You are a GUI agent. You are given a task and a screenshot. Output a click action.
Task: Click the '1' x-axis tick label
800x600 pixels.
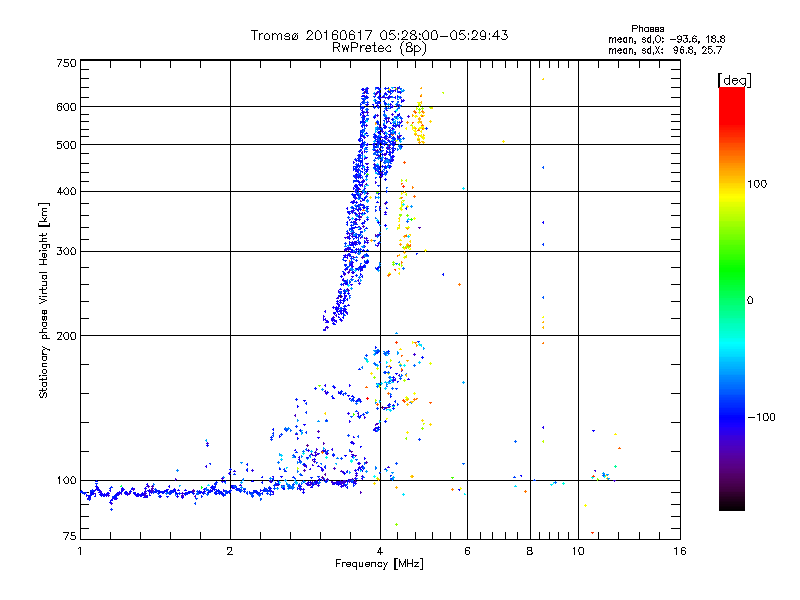80,551
